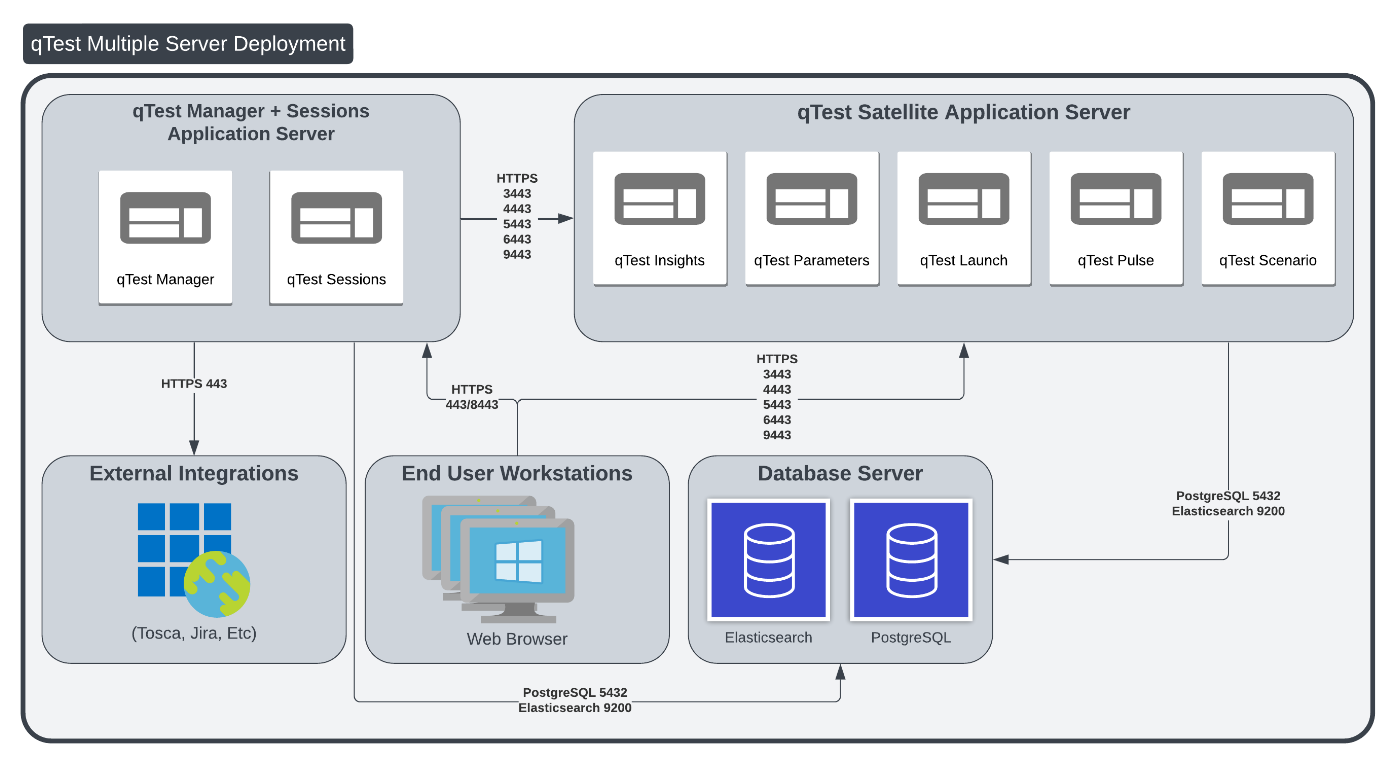This screenshot has width=1387, height=767.
Task: Click the "PostgreSQL" caption under the database icon
Action: click(911, 638)
